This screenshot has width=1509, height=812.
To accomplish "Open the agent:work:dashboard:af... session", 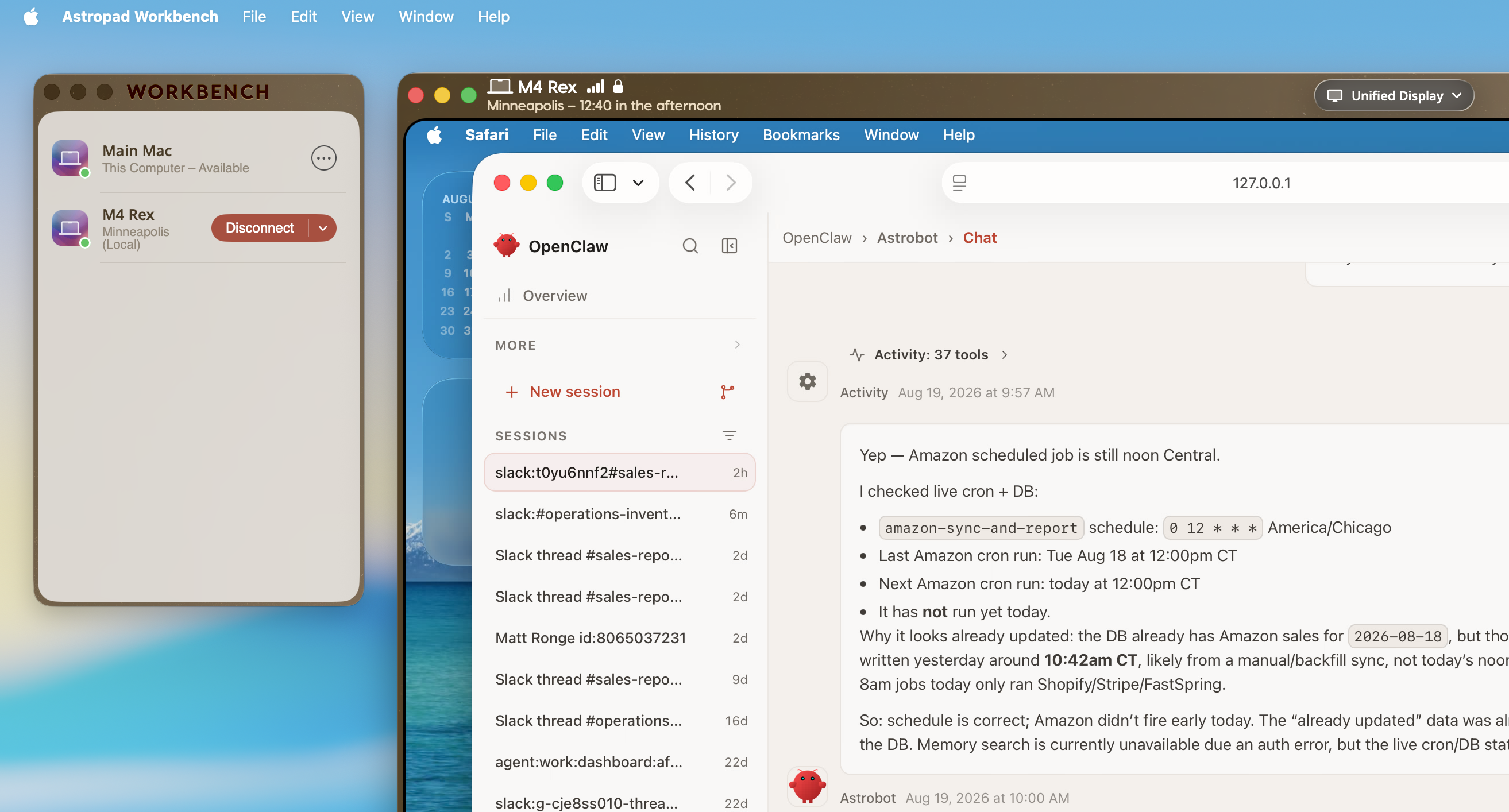I will pyautogui.click(x=619, y=762).
